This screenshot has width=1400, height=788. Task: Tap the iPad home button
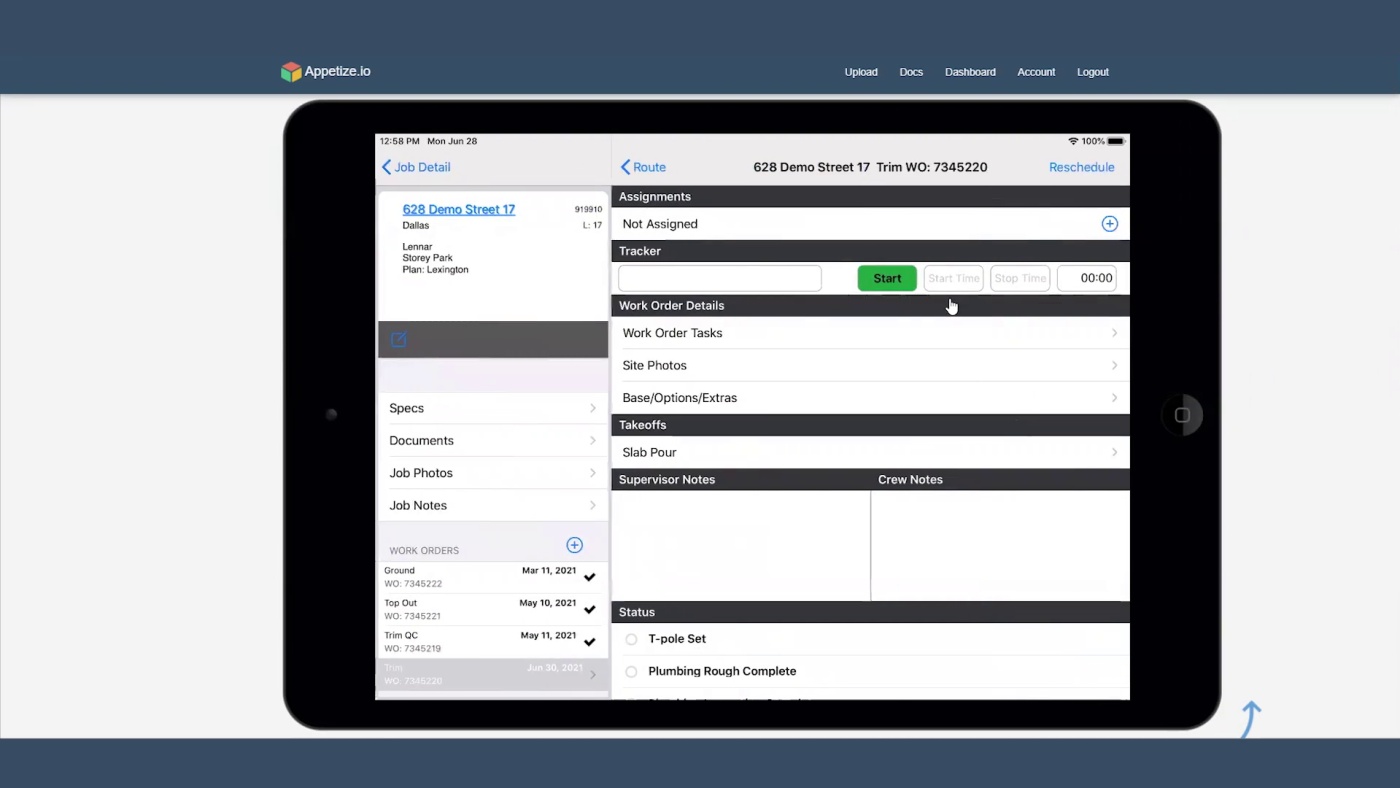(1182, 415)
